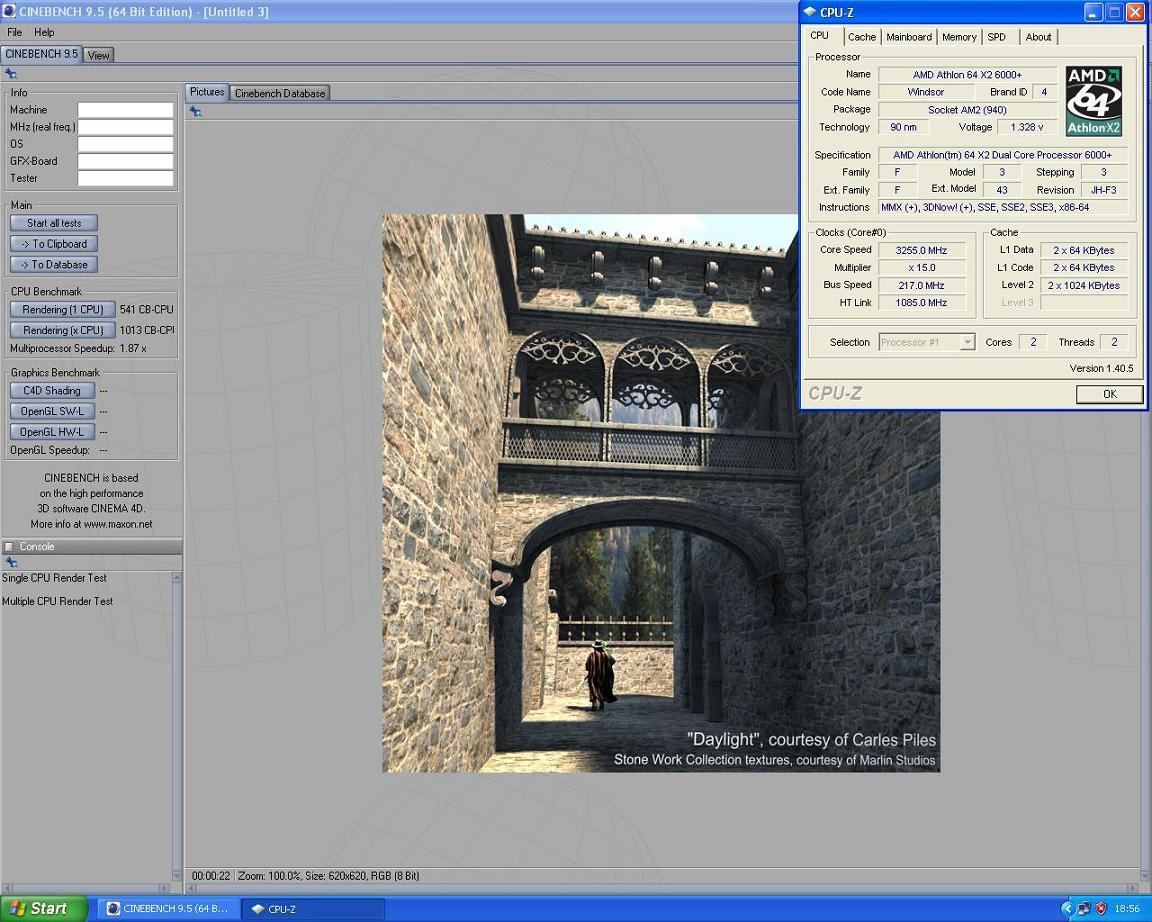Image resolution: width=1152 pixels, height=922 pixels.
Task: Click the To Database button
Action: [54, 264]
